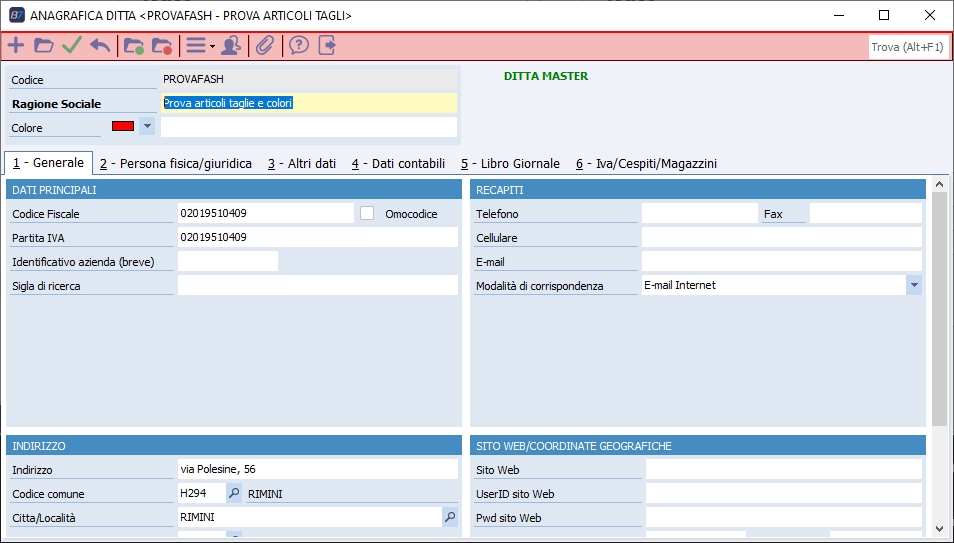This screenshot has height=543, width=954.
Task: Open the 5 - Libro Giornale tab
Action: 510,164
